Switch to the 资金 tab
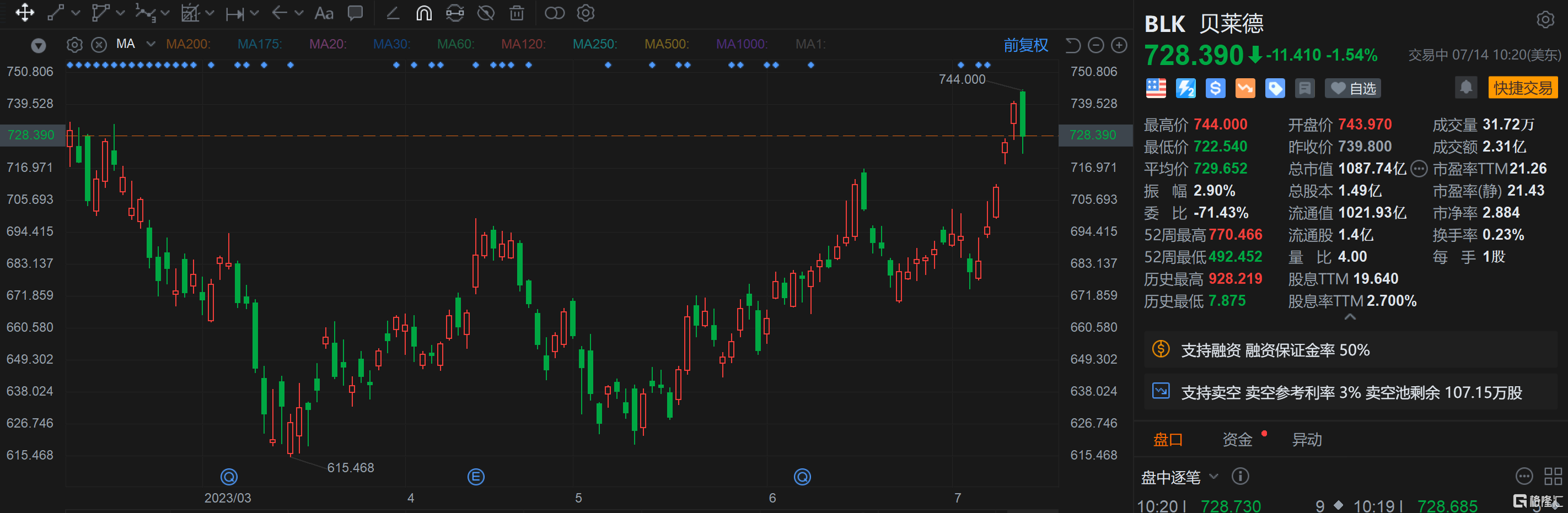 [x=1237, y=439]
